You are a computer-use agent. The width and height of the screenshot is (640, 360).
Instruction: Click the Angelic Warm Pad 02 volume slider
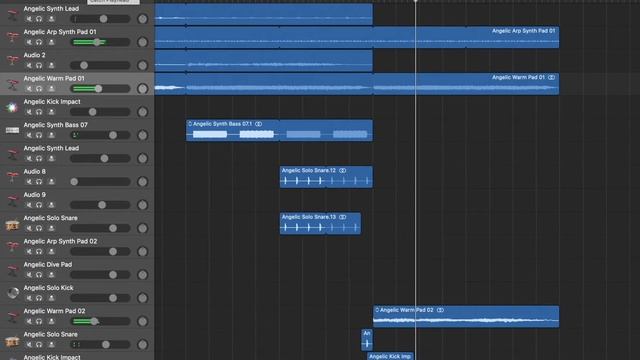(x=100, y=321)
